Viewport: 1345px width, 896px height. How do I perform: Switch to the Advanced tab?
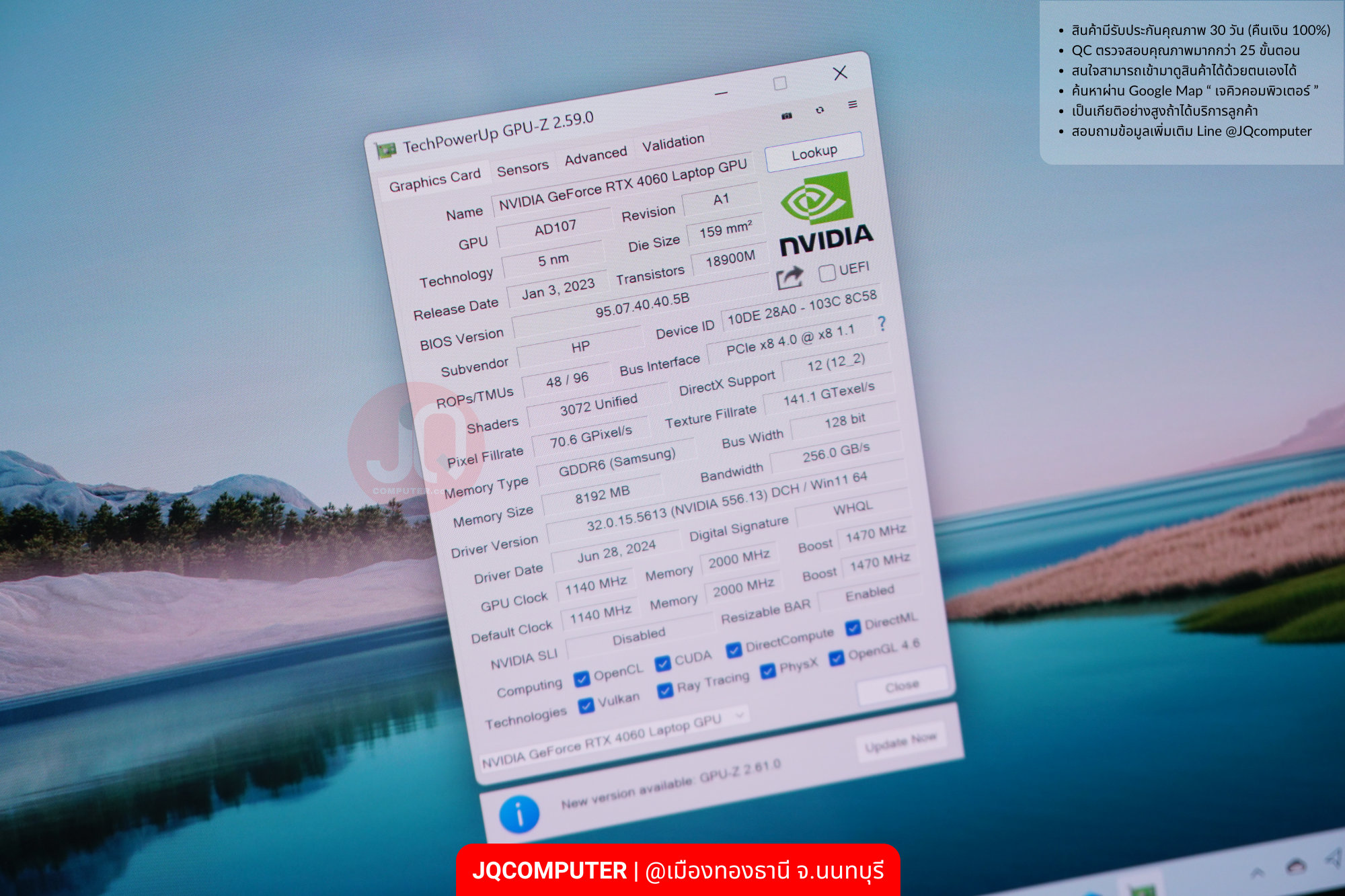pyautogui.click(x=595, y=155)
